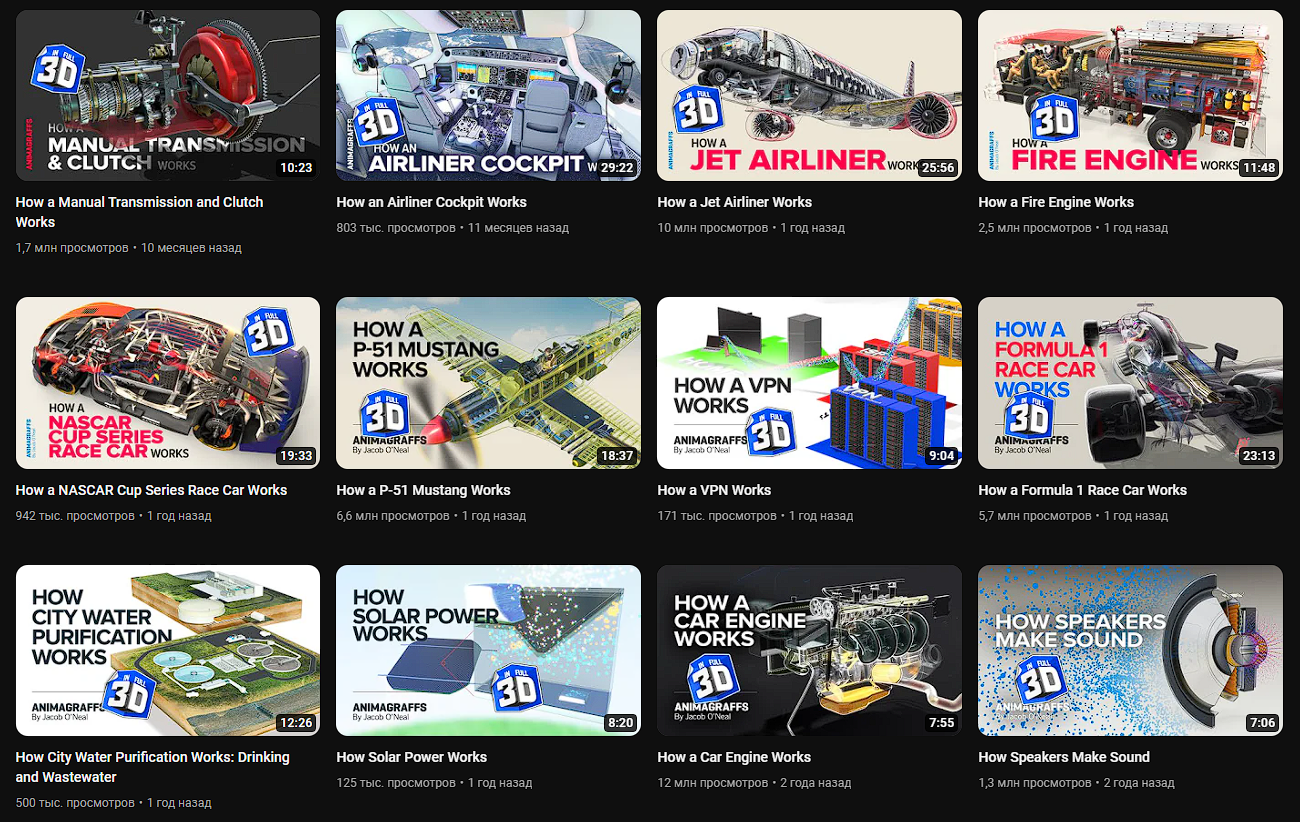
Task: Click the "1,3 млн просмотров" text
Action: (1035, 783)
